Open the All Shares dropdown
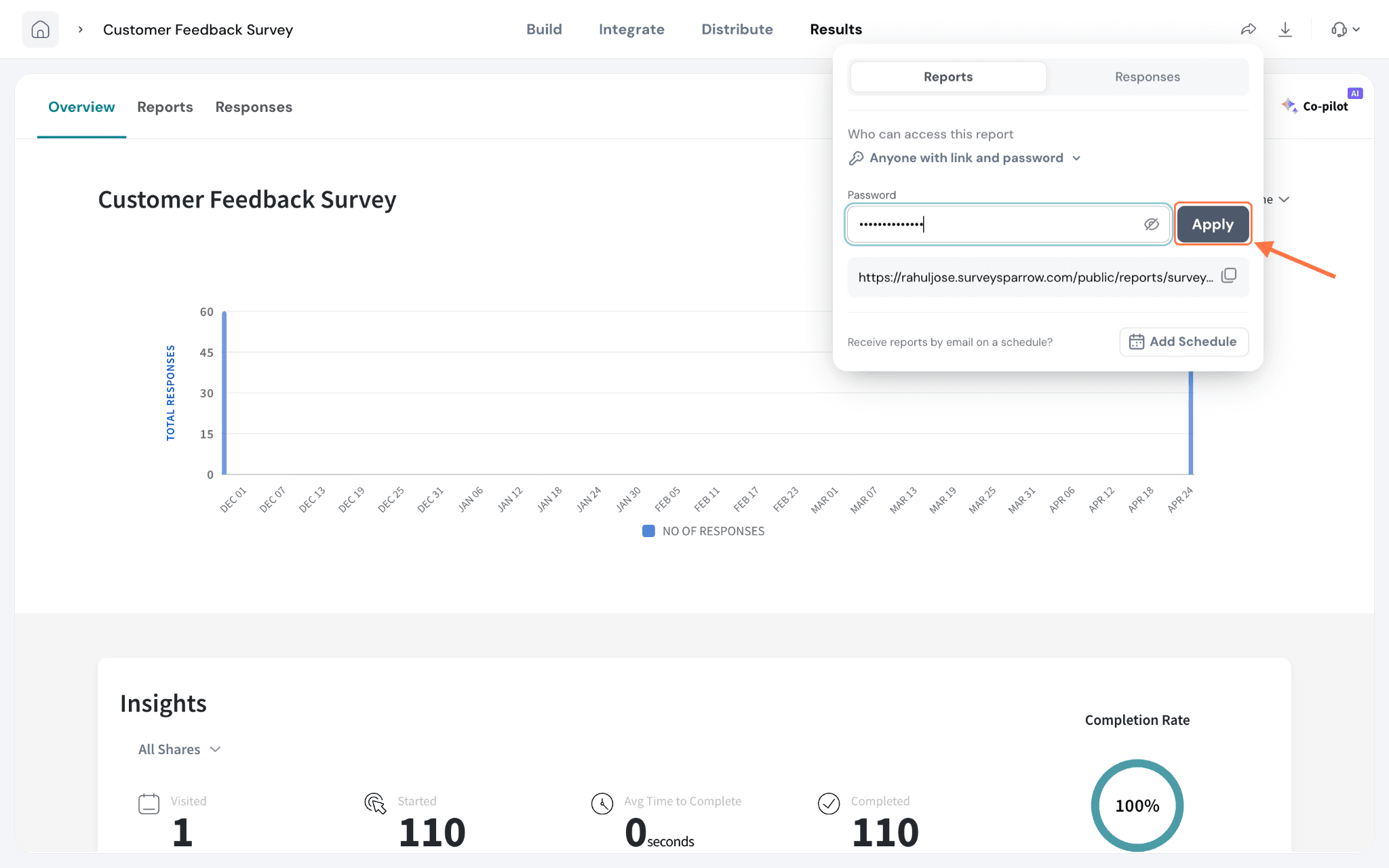Viewport: 1389px width, 868px height. (x=180, y=749)
